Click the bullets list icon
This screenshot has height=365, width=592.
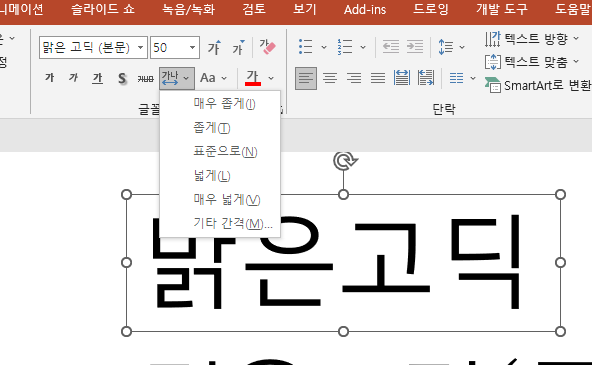click(305, 47)
